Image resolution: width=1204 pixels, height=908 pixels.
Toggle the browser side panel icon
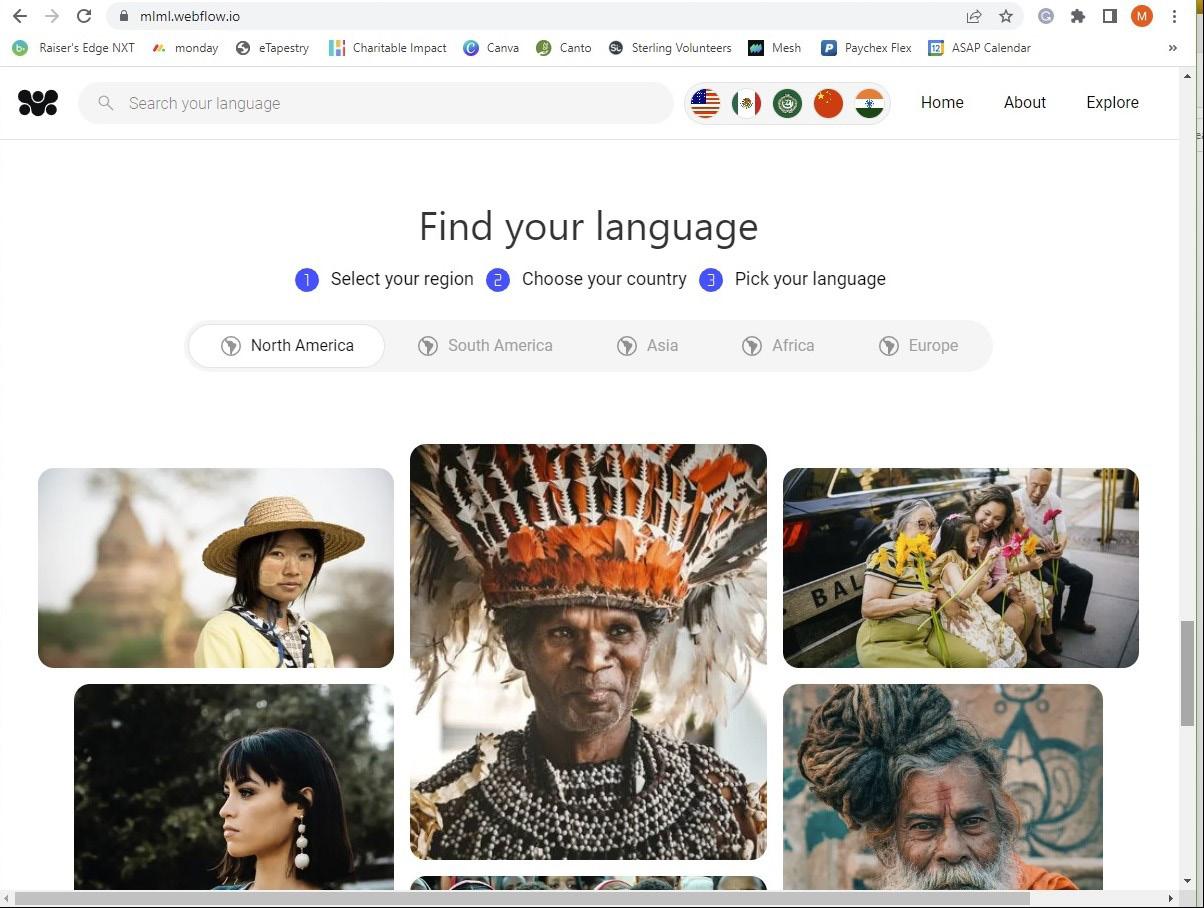1110,16
